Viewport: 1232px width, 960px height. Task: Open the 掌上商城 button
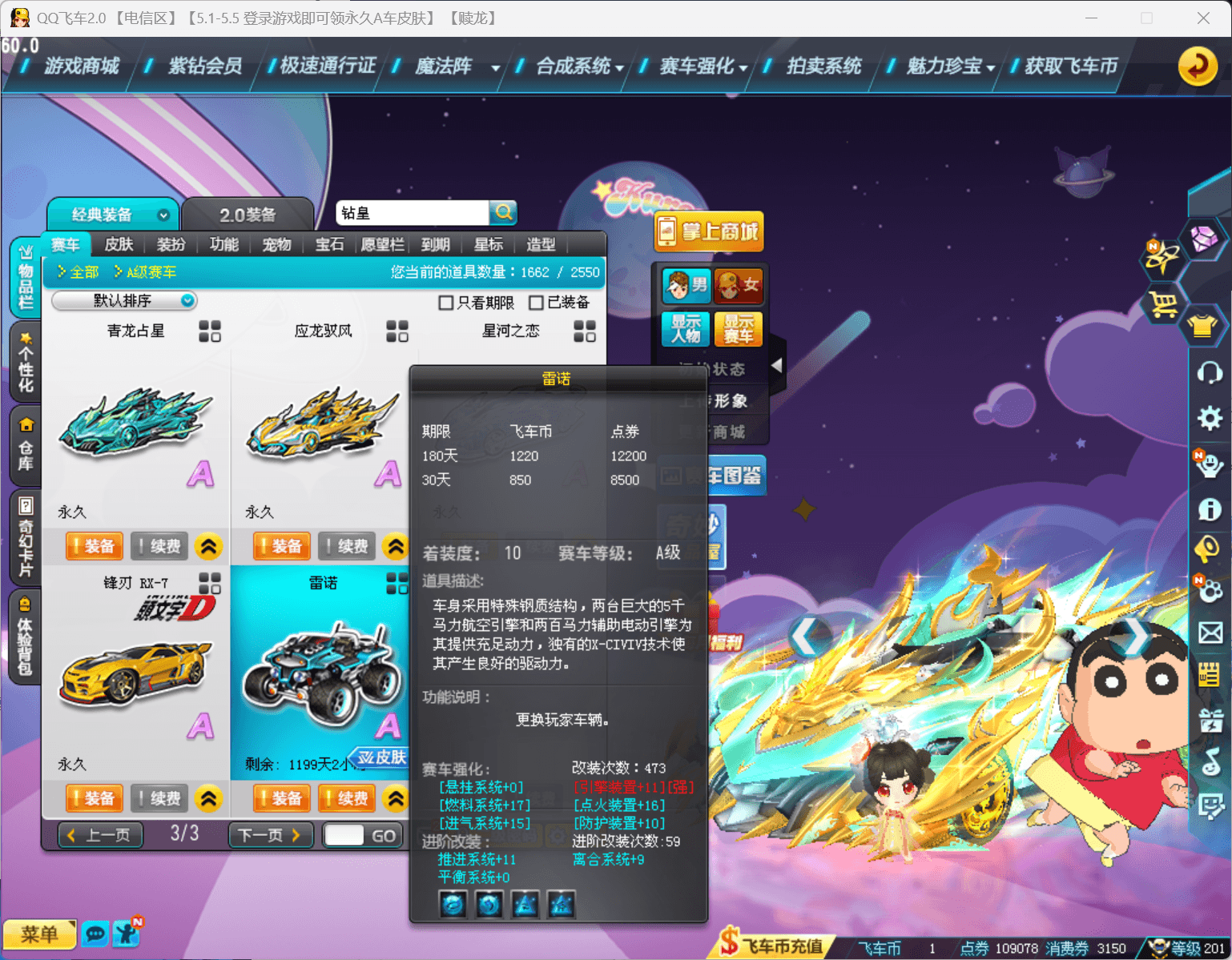pyautogui.click(x=709, y=232)
